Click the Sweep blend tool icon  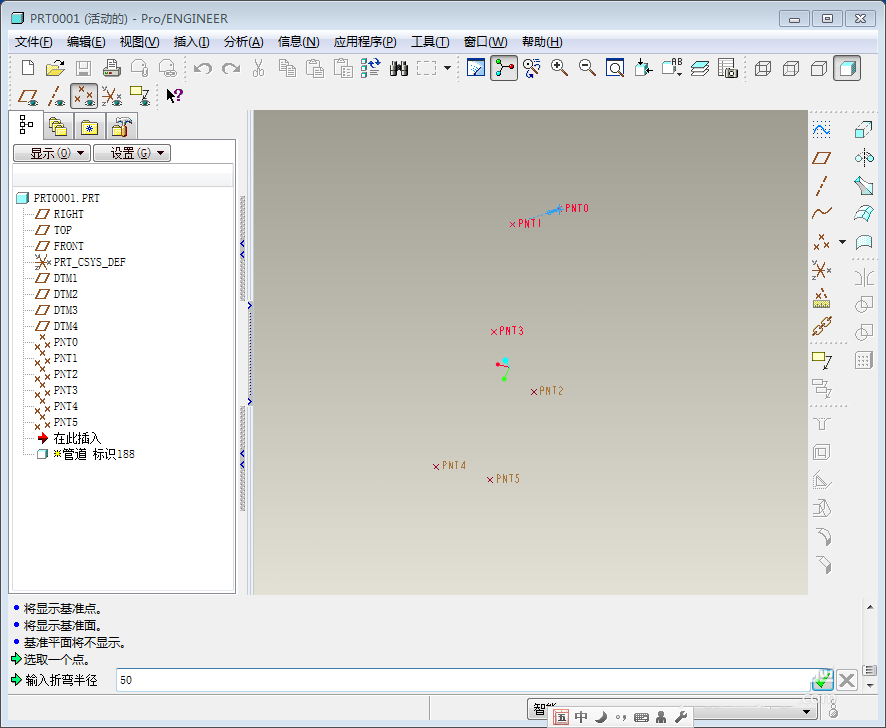(863, 186)
